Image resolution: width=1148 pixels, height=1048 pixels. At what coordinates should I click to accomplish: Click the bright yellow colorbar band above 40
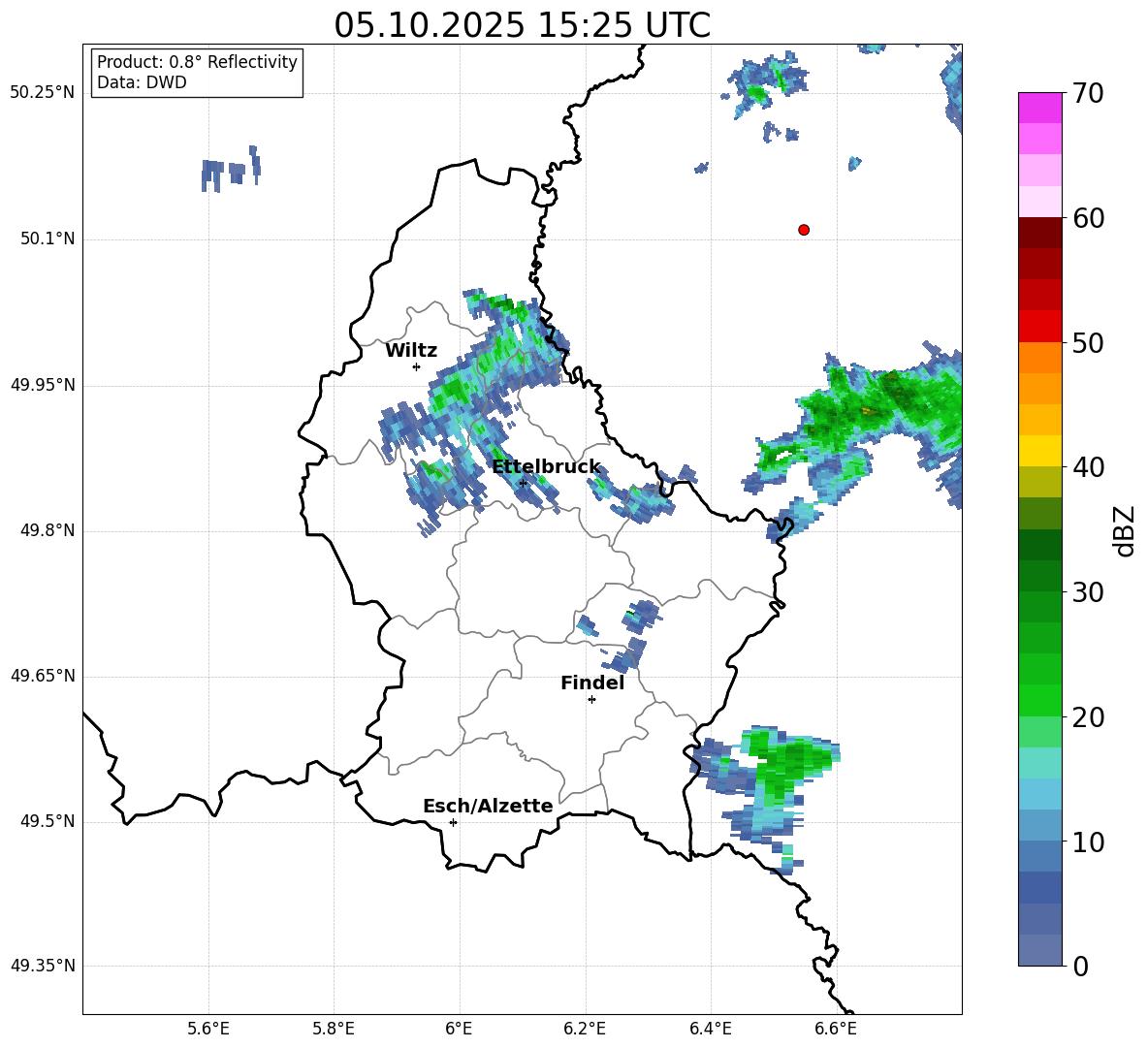[x=1039, y=451]
